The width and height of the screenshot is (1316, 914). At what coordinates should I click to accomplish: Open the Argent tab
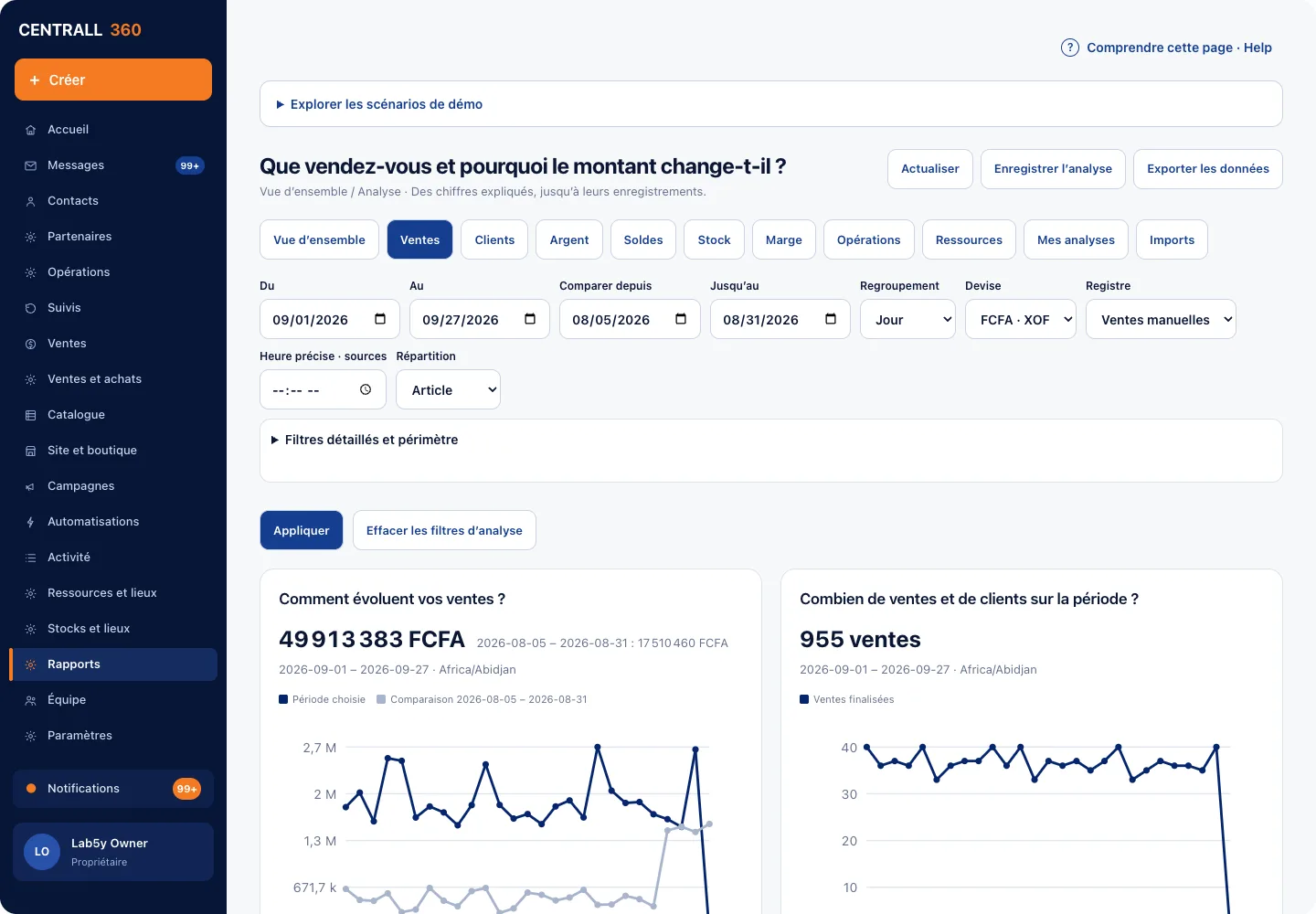click(x=569, y=239)
